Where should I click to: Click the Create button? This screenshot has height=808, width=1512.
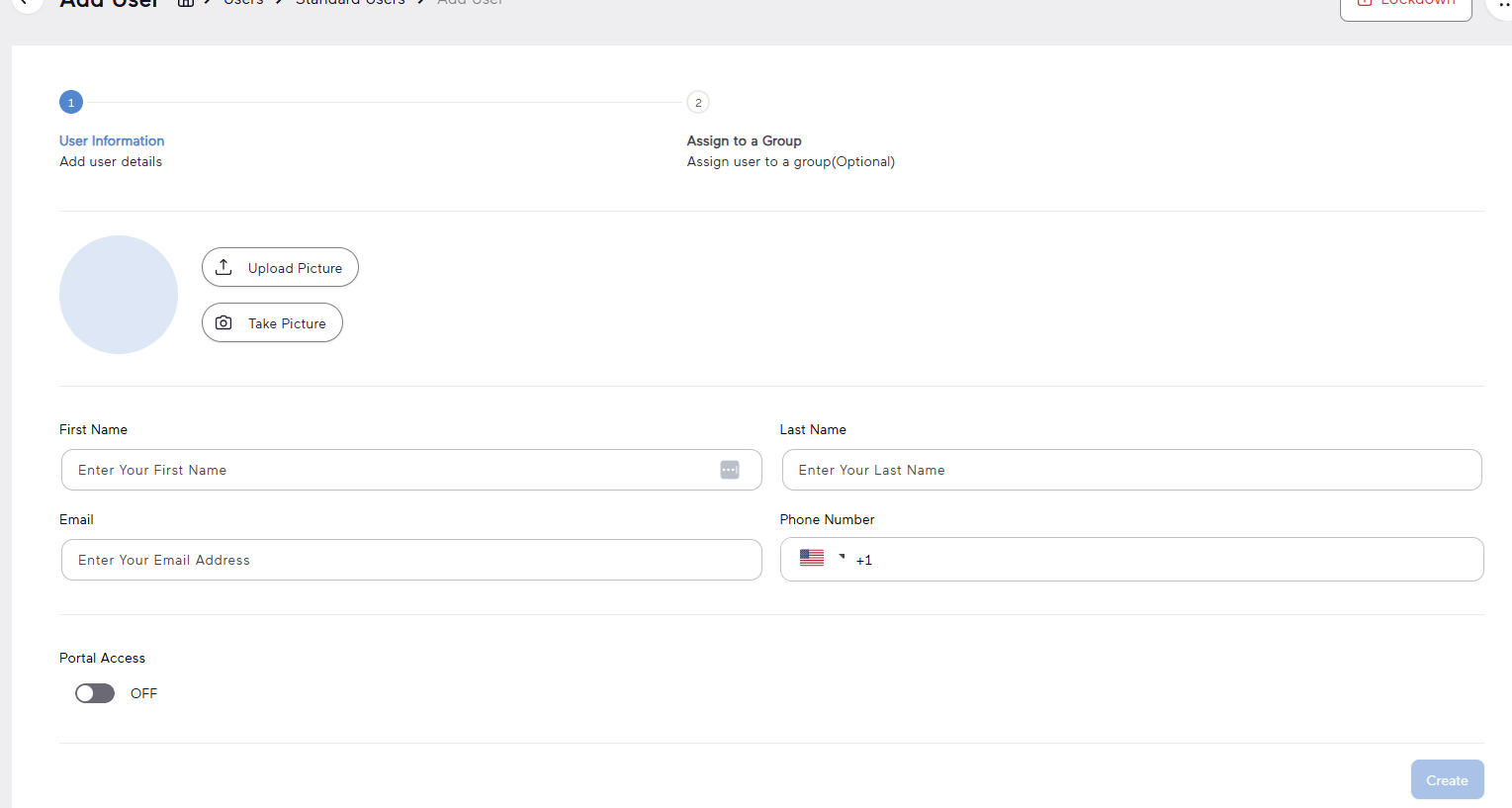point(1447,779)
